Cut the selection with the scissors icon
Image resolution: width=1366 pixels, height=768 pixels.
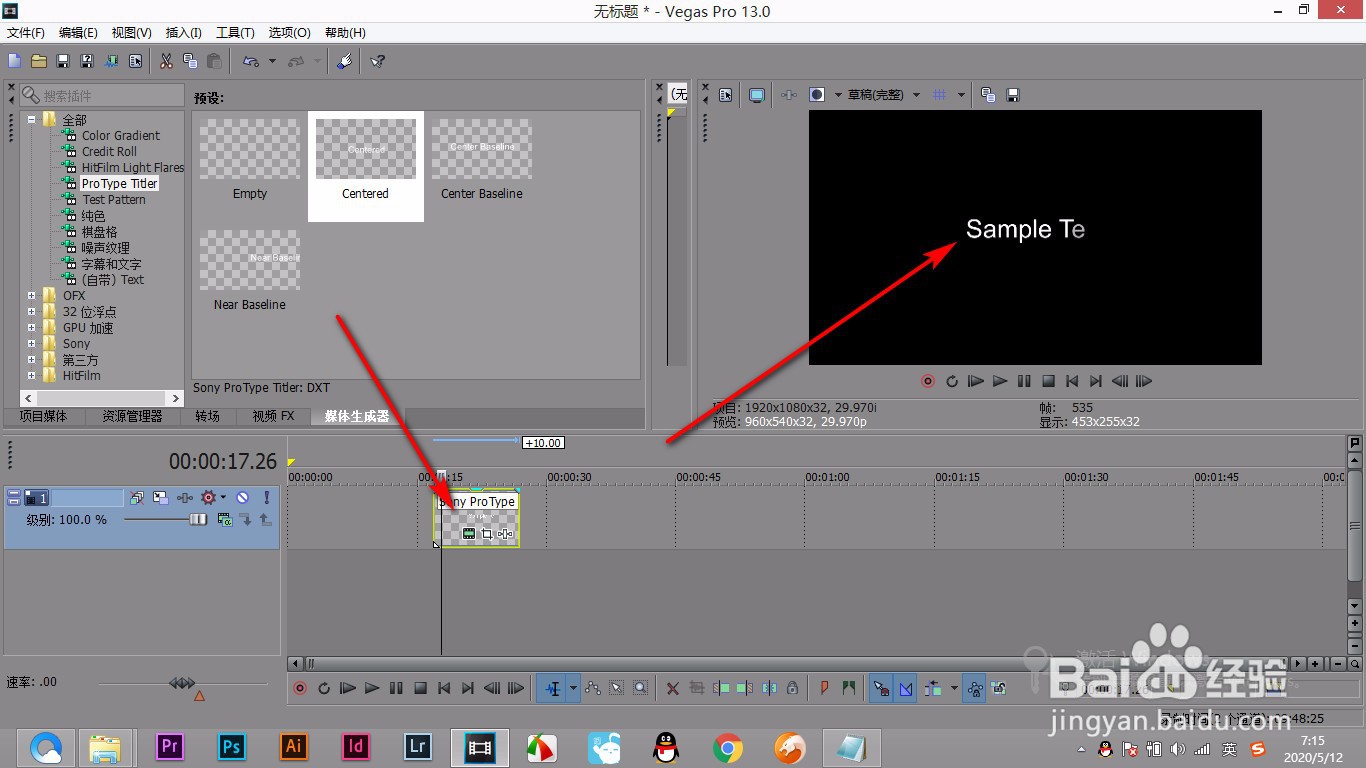click(x=166, y=61)
